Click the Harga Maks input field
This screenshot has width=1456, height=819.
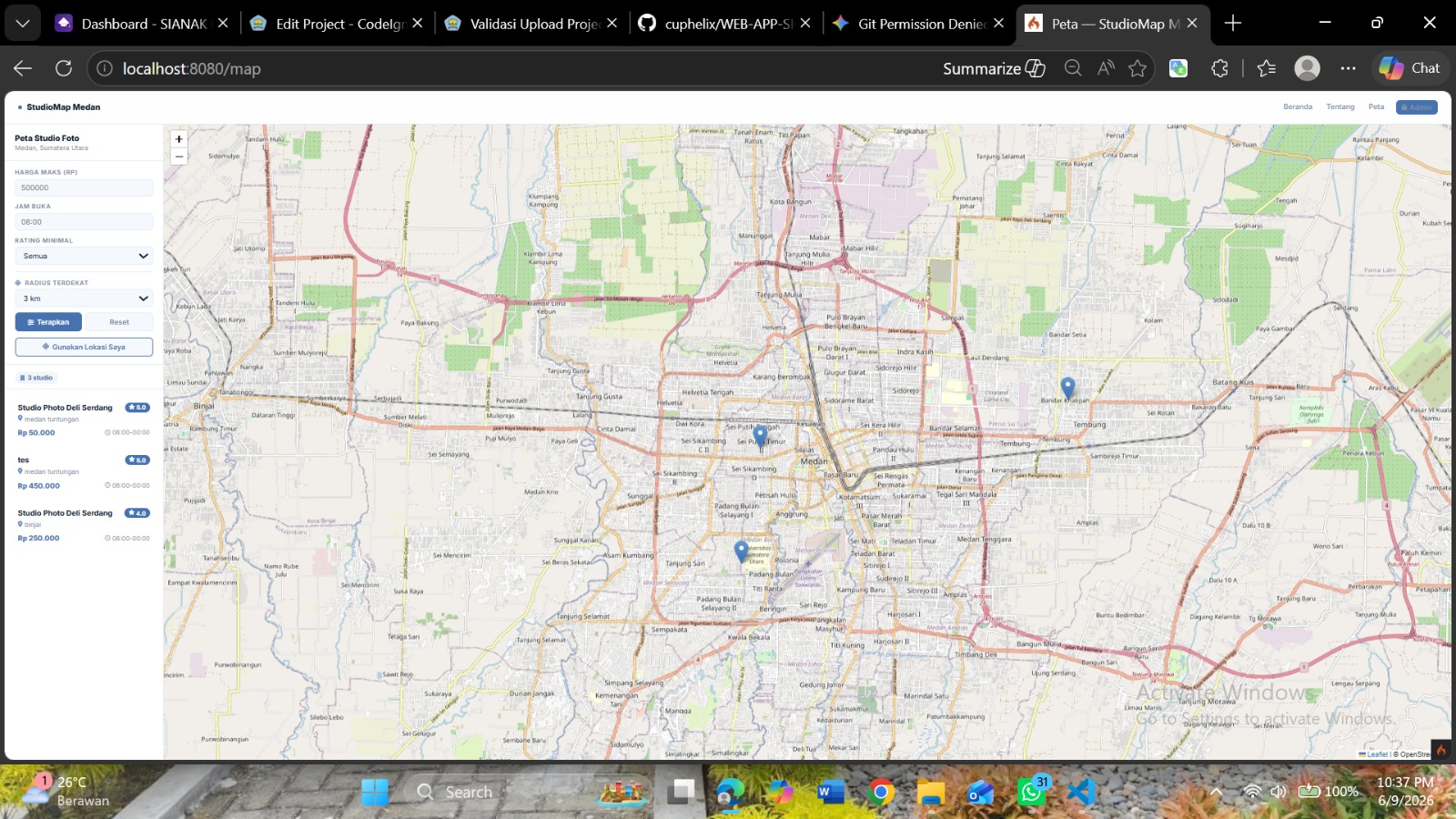pyautogui.click(x=84, y=187)
